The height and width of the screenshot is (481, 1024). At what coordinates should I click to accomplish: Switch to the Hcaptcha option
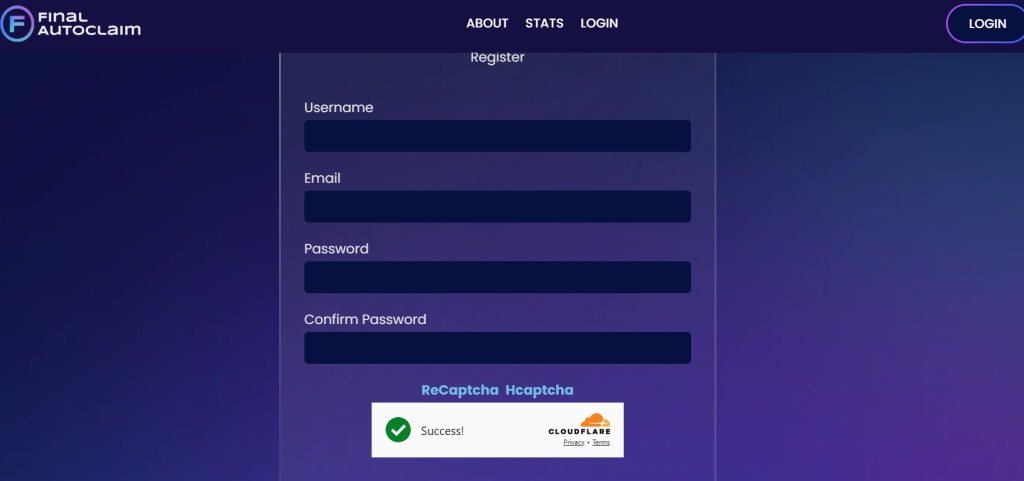pos(539,390)
